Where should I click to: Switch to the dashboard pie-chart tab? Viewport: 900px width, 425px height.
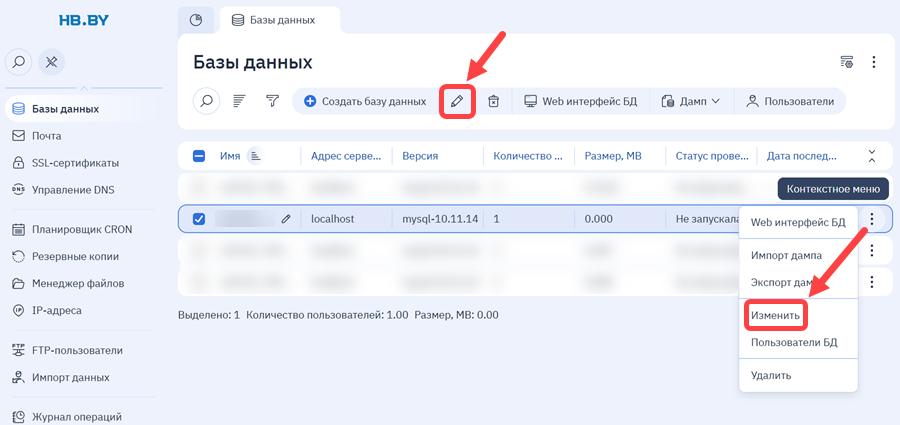point(196,20)
